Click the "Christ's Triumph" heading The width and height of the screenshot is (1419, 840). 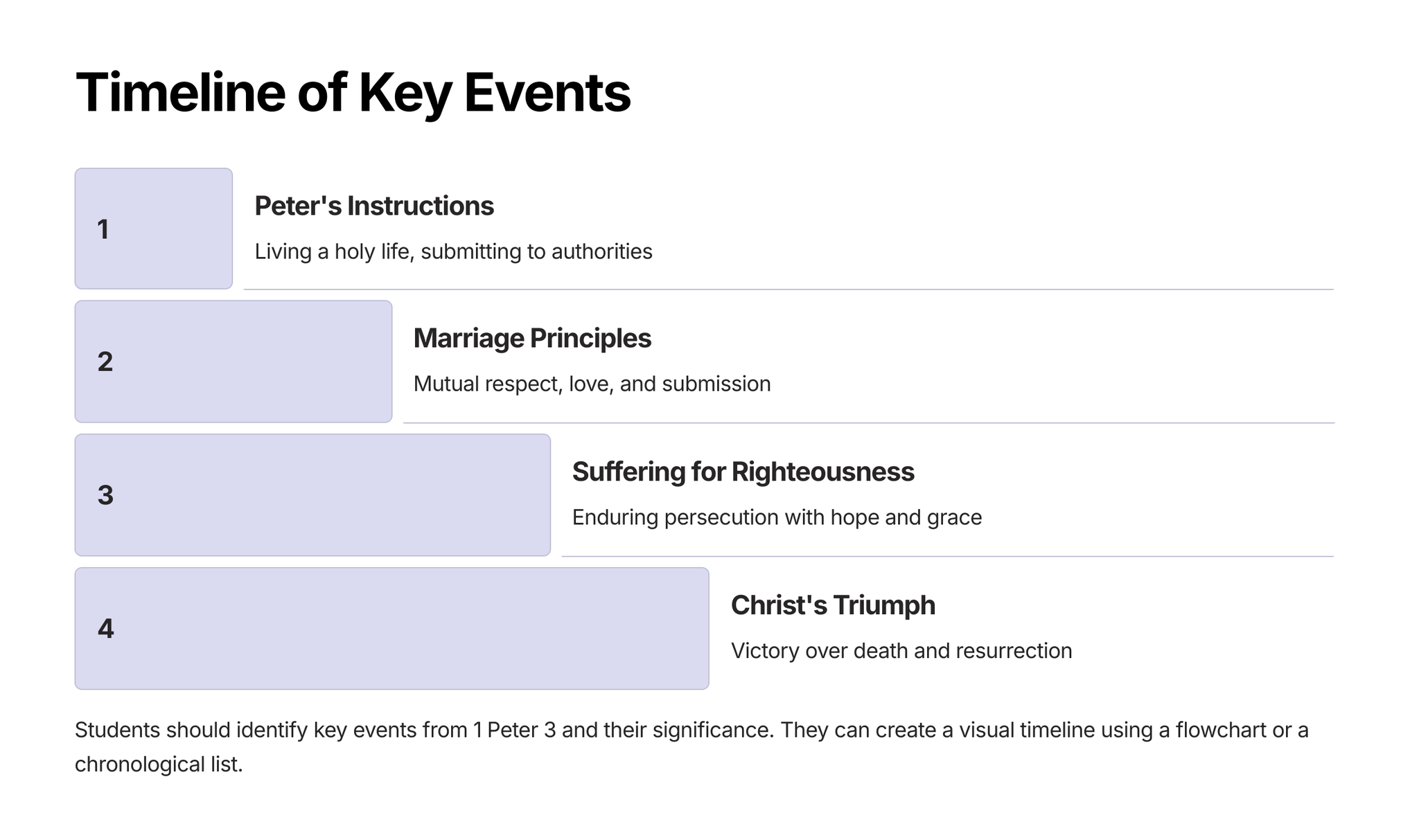coord(832,605)
